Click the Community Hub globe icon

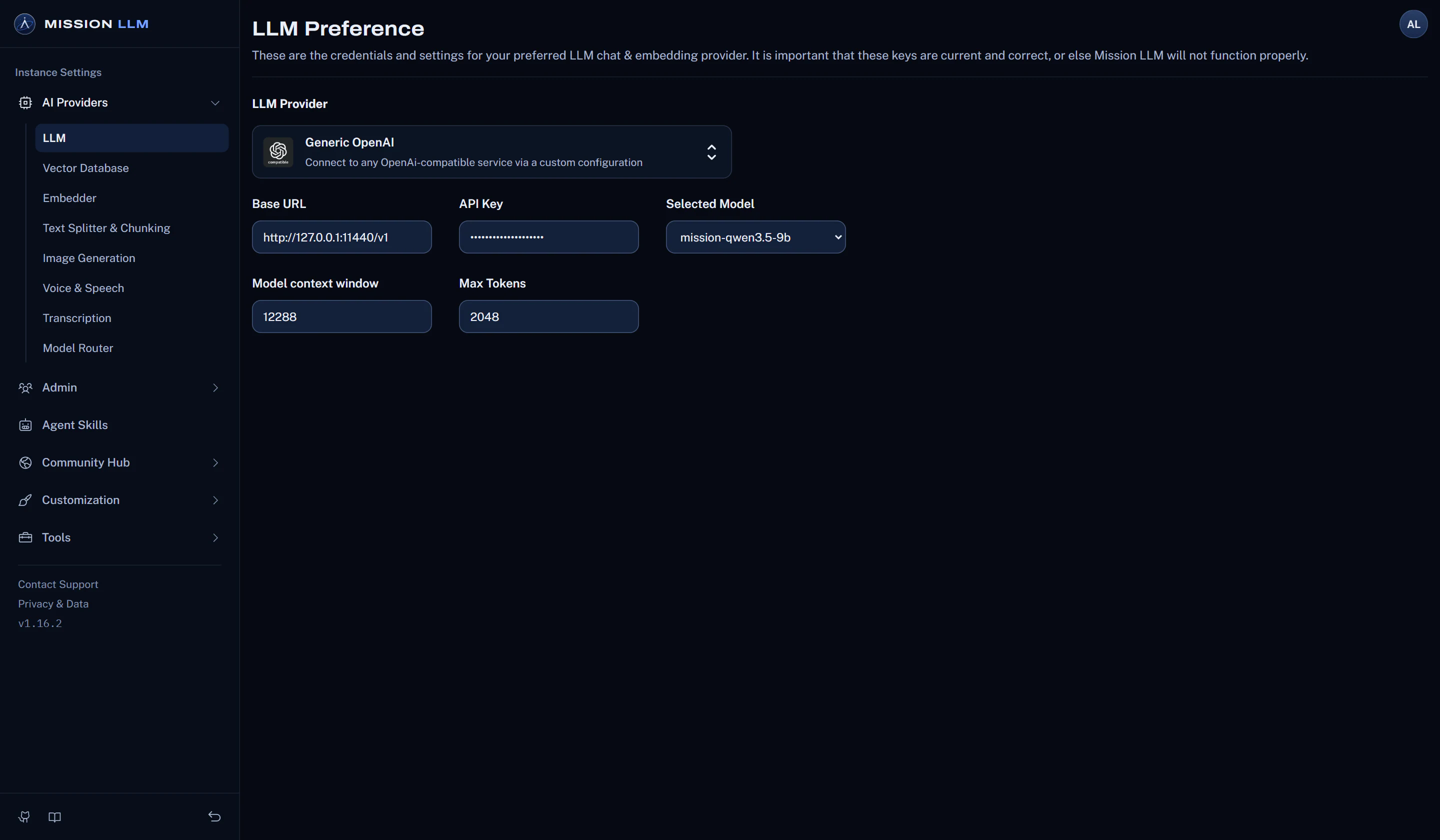(25, 463)
